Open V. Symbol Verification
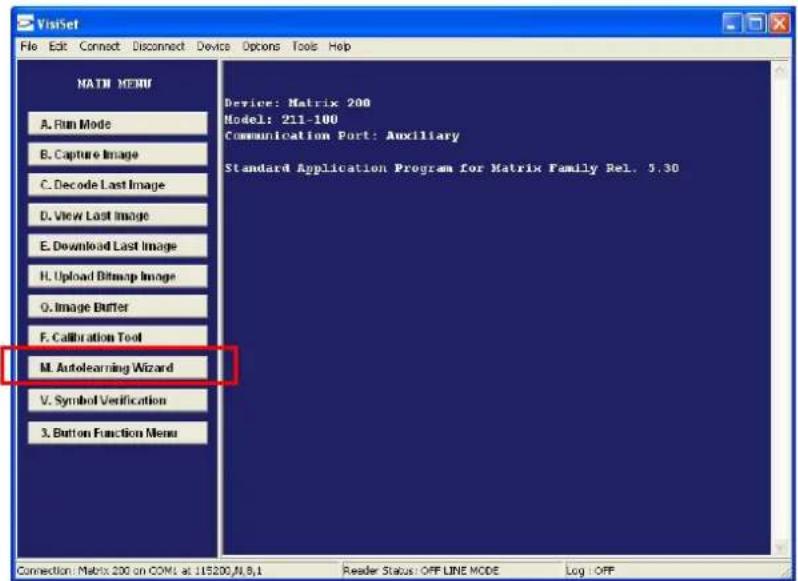798x581 pixels. point(118,400)
